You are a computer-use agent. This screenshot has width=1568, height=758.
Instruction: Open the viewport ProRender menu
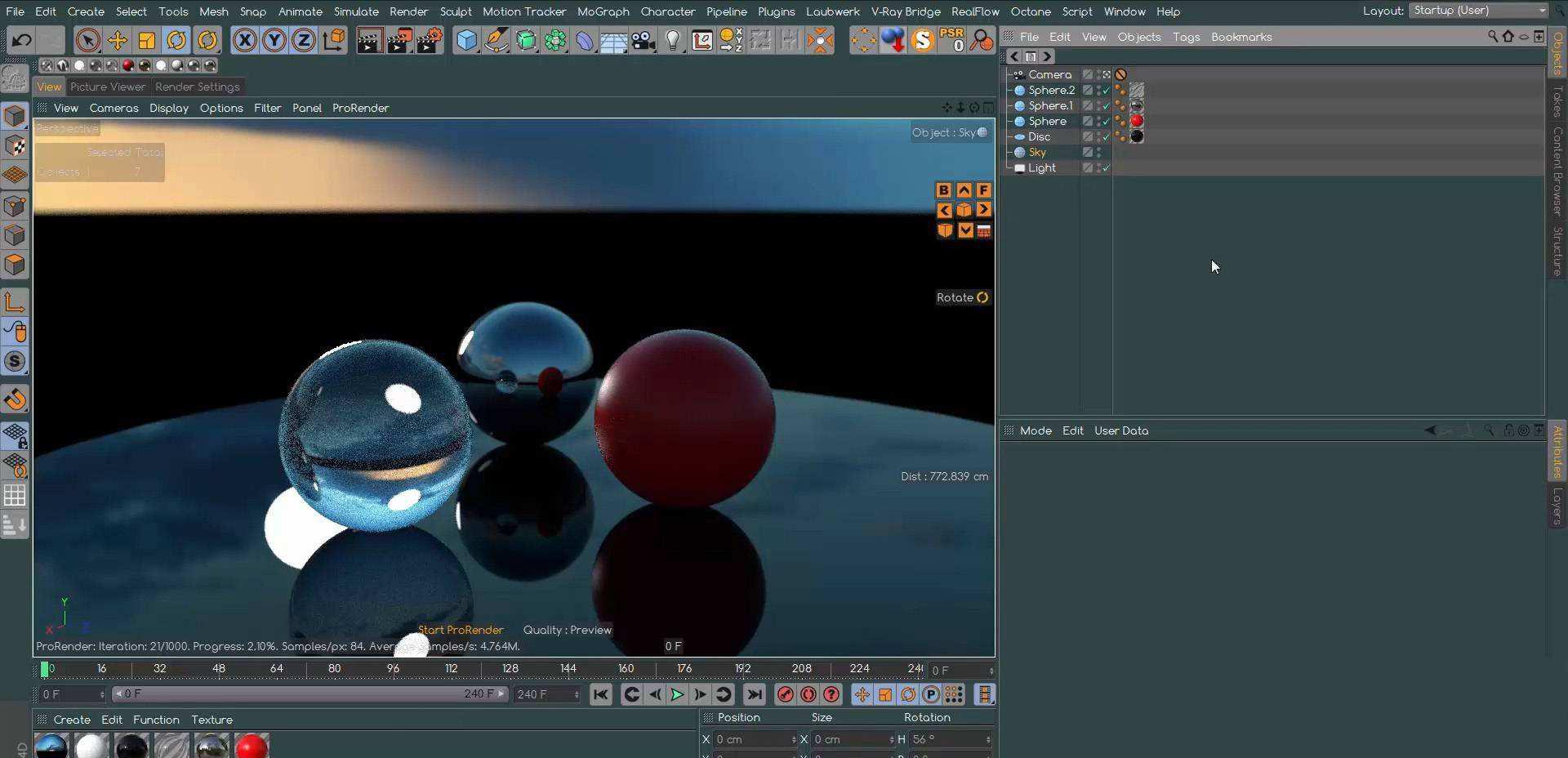pyautogui.click(x=360, y=108)
